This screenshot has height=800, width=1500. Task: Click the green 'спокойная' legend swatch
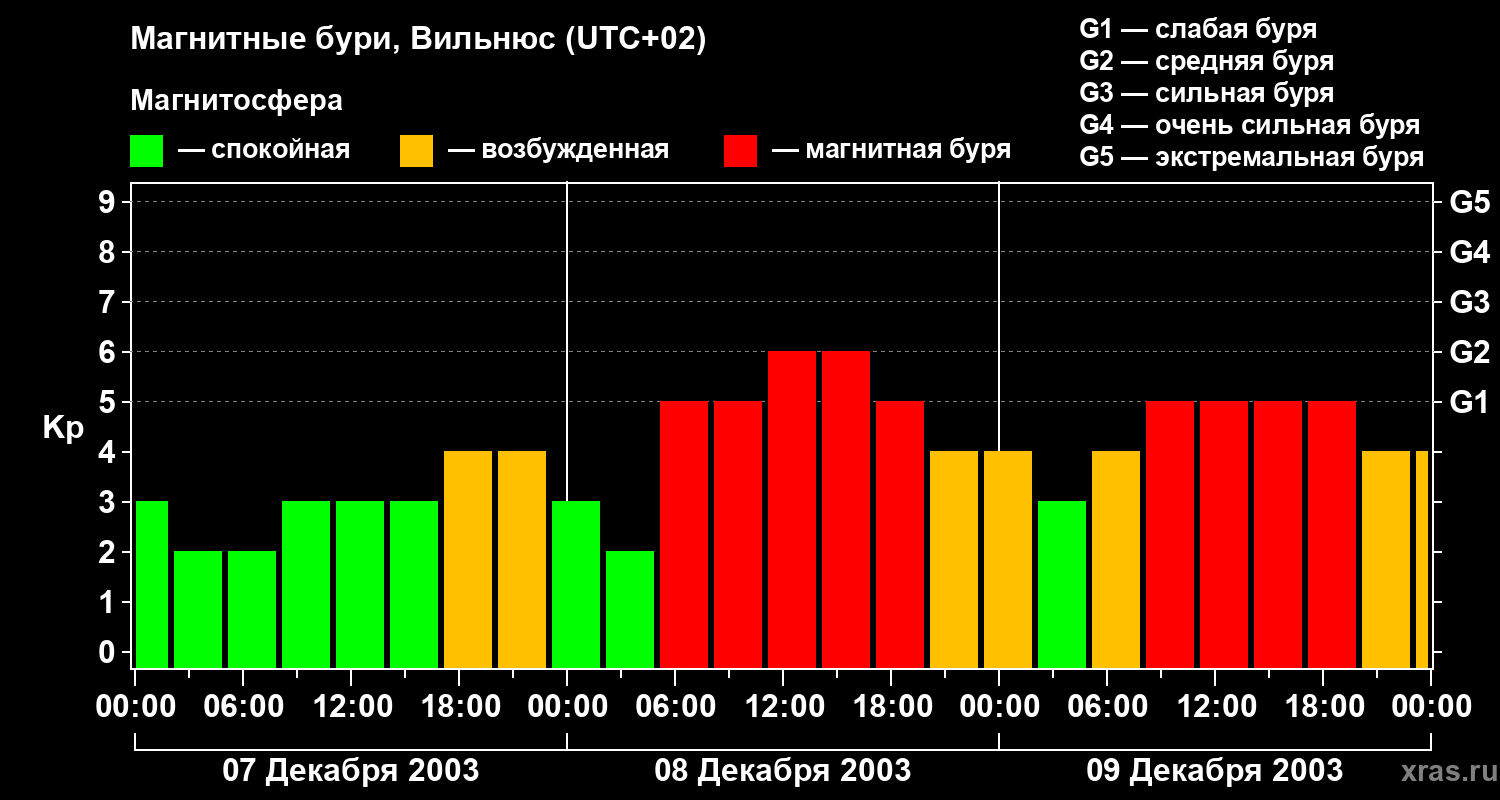click(x=146, y=151)
